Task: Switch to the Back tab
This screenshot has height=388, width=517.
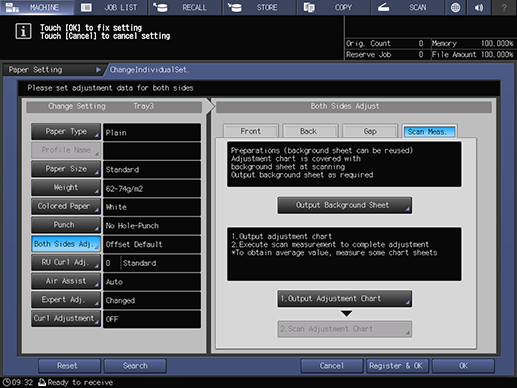Action: coord(309,131)
